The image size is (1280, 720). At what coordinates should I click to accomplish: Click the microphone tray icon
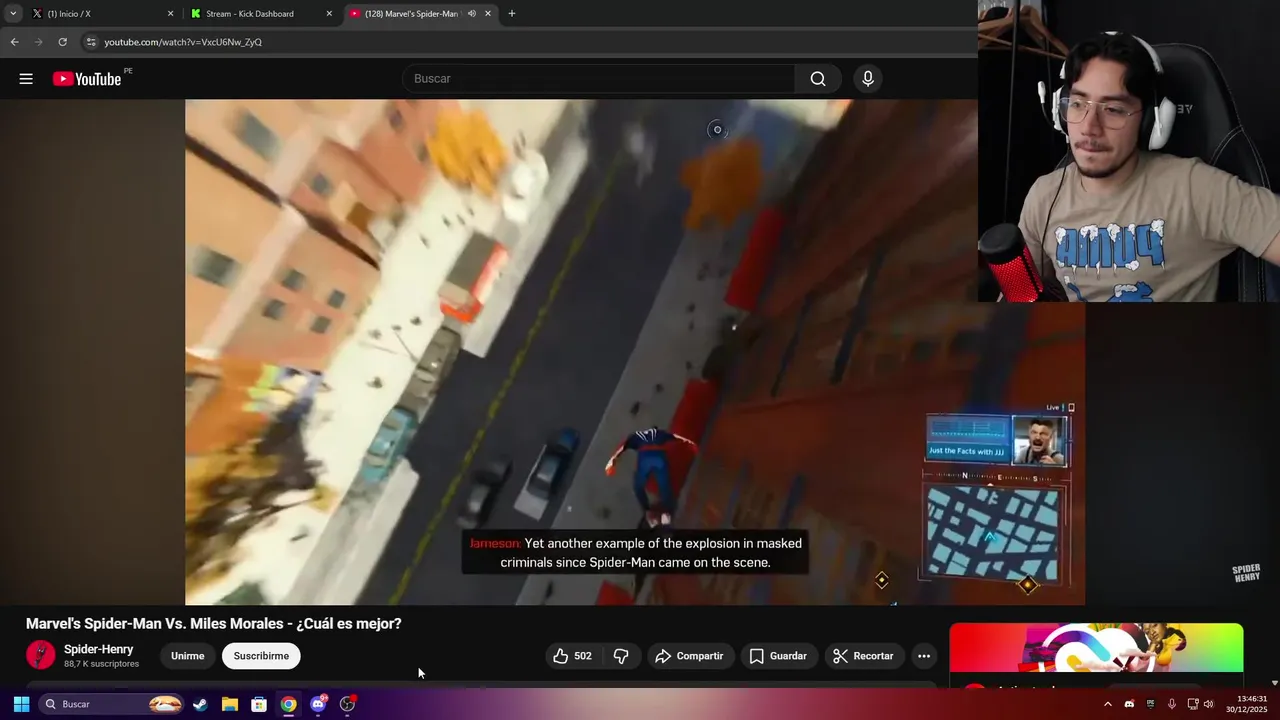pyautogui.click(x=1171, y=704)
